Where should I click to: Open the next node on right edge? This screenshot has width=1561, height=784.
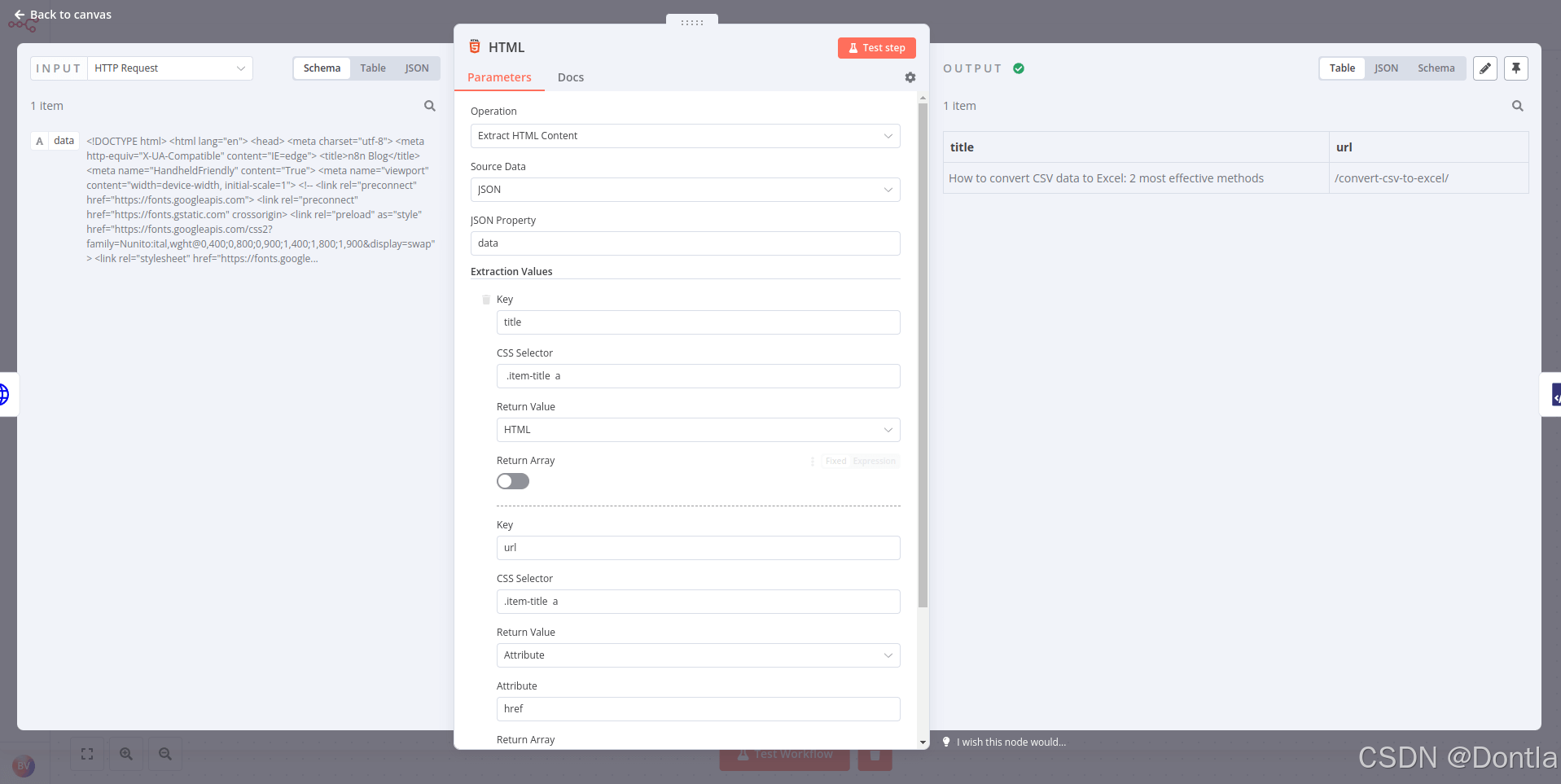1554,395
